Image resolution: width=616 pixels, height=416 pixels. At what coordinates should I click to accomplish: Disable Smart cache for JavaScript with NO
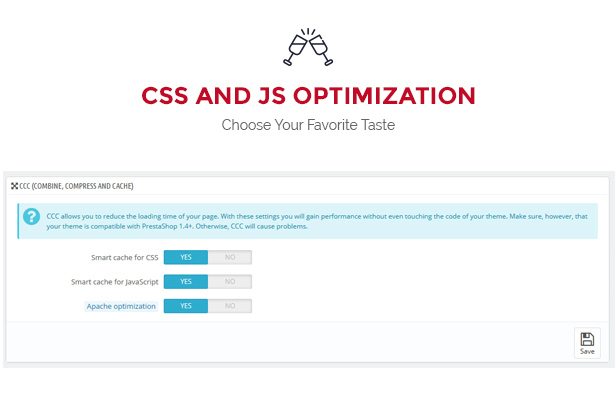click(x=230, y=282)
